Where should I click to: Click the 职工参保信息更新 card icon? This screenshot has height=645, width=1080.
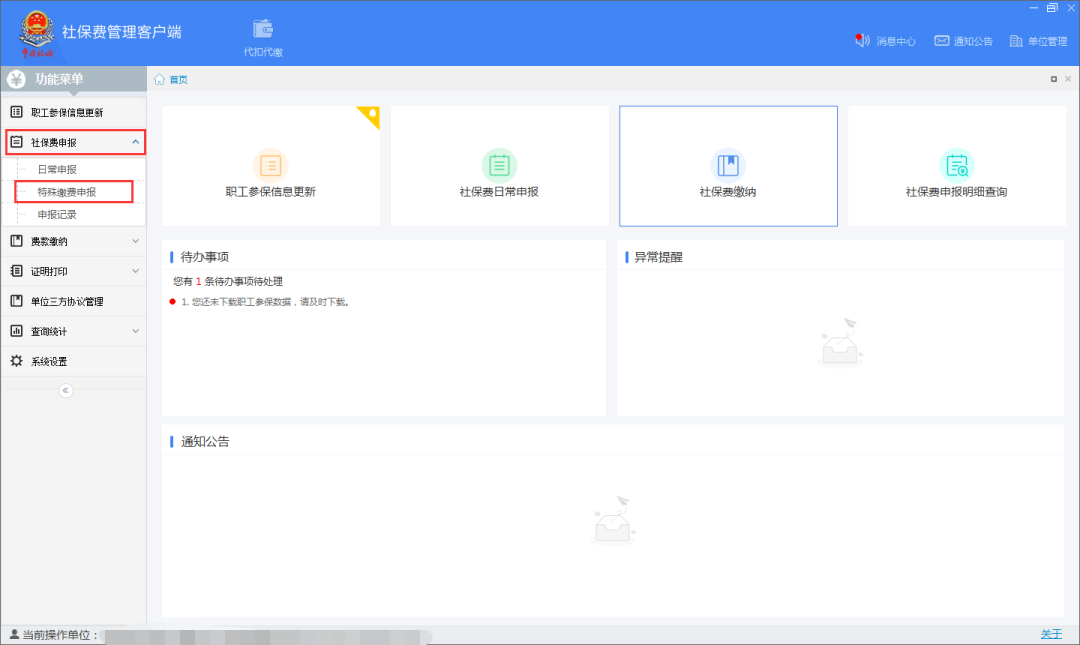pyautogui.click(x=270, y=165)
